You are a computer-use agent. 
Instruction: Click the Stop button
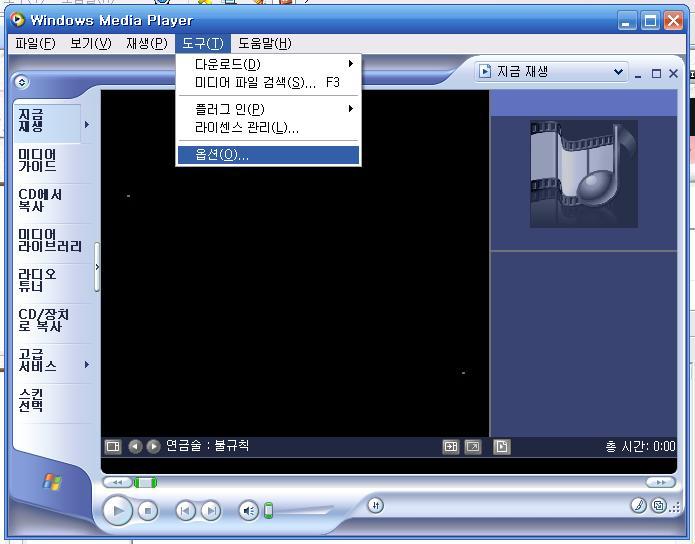pos(148,511)
